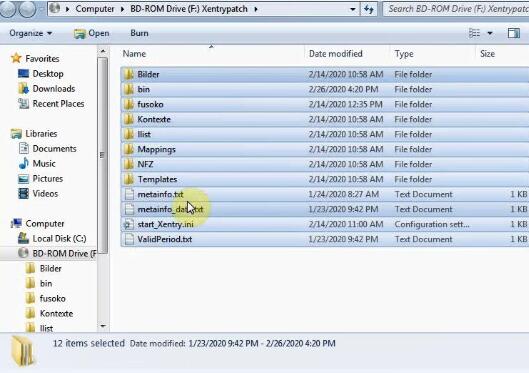Select the bin folder icon in file list
529x373 pixels.
coord(129,89)
